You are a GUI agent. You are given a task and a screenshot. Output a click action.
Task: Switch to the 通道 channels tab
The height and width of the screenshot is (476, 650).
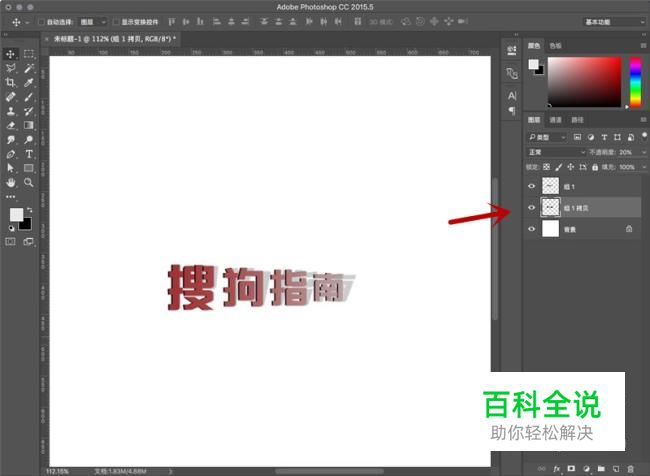[555, 120]
